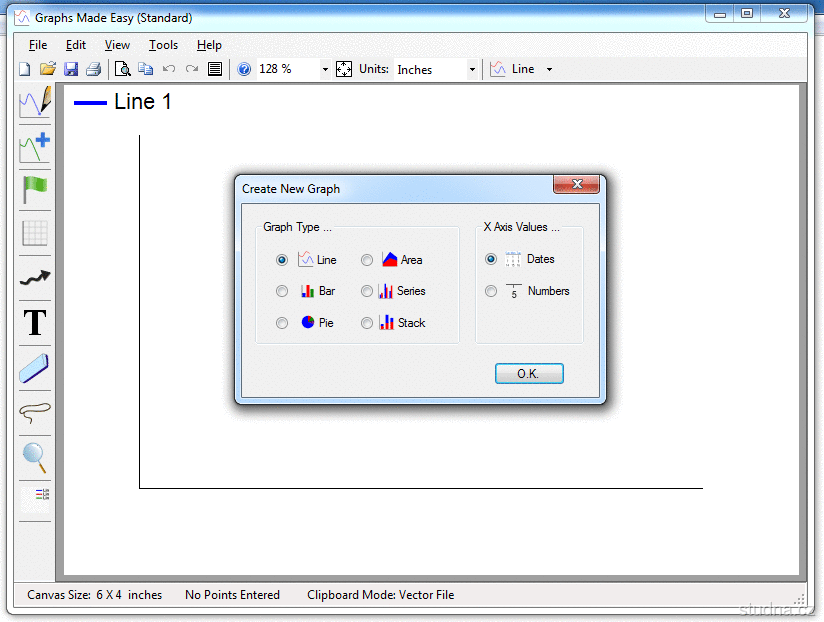Expand the 128 % zoom dropdown
Viewport: 824px width, 622px height.
(x=325, y=69)
